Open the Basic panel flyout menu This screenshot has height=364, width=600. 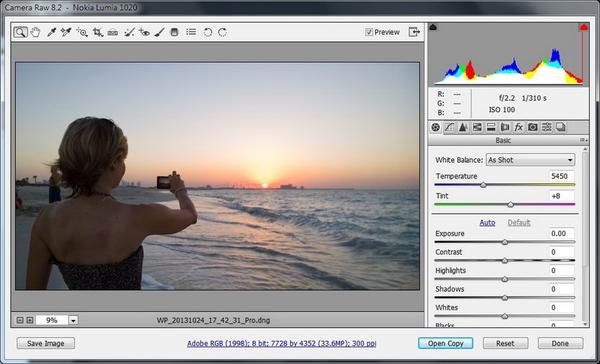pos(584,140)
